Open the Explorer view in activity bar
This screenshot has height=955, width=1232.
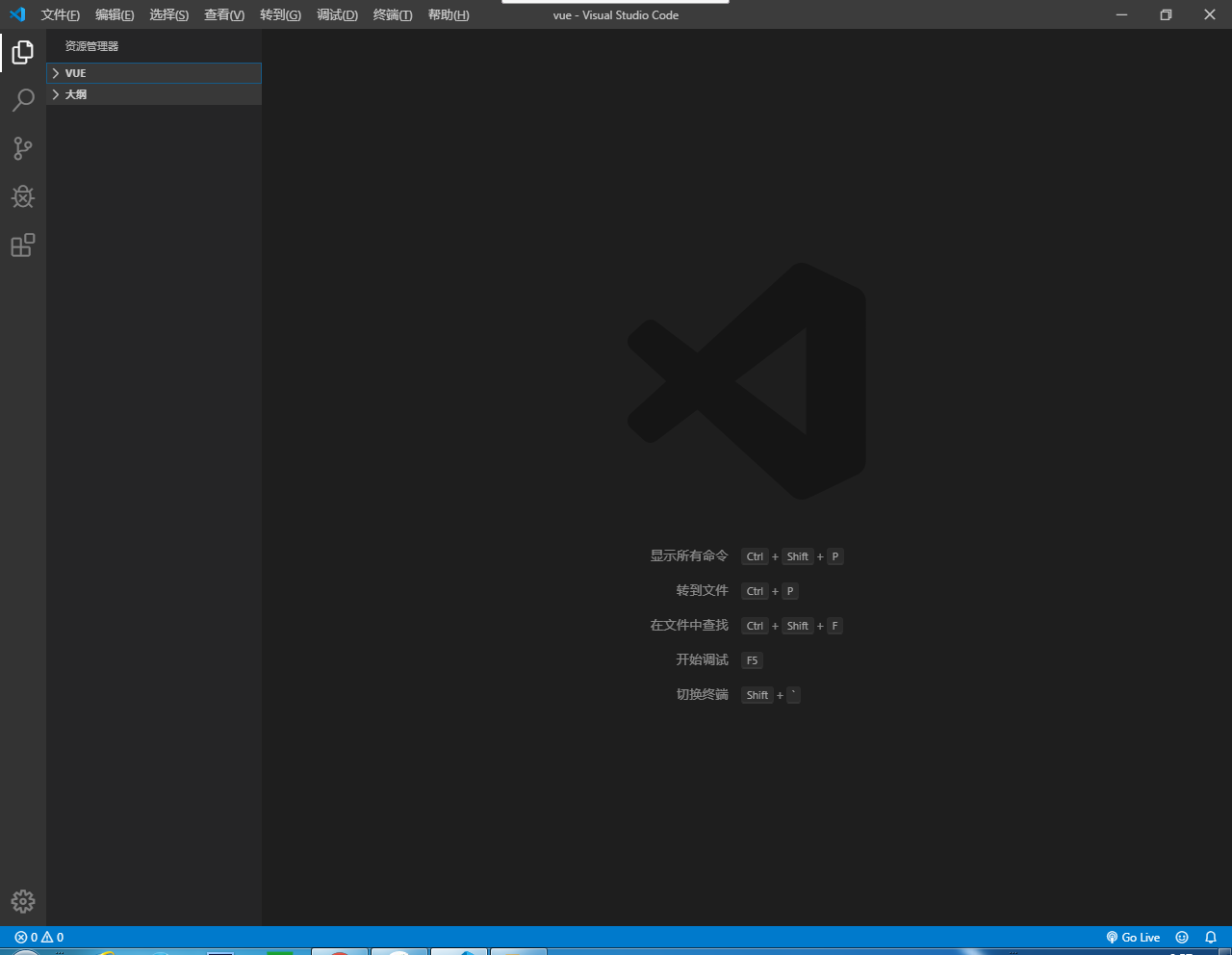click(x=23, y=52)
